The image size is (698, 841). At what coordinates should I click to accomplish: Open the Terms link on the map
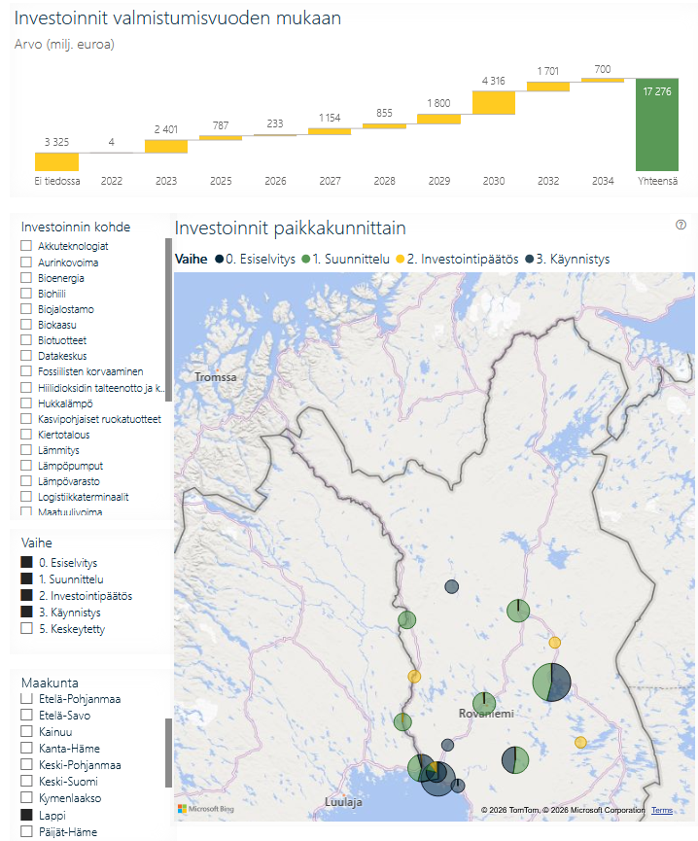[x=662, y=810]
